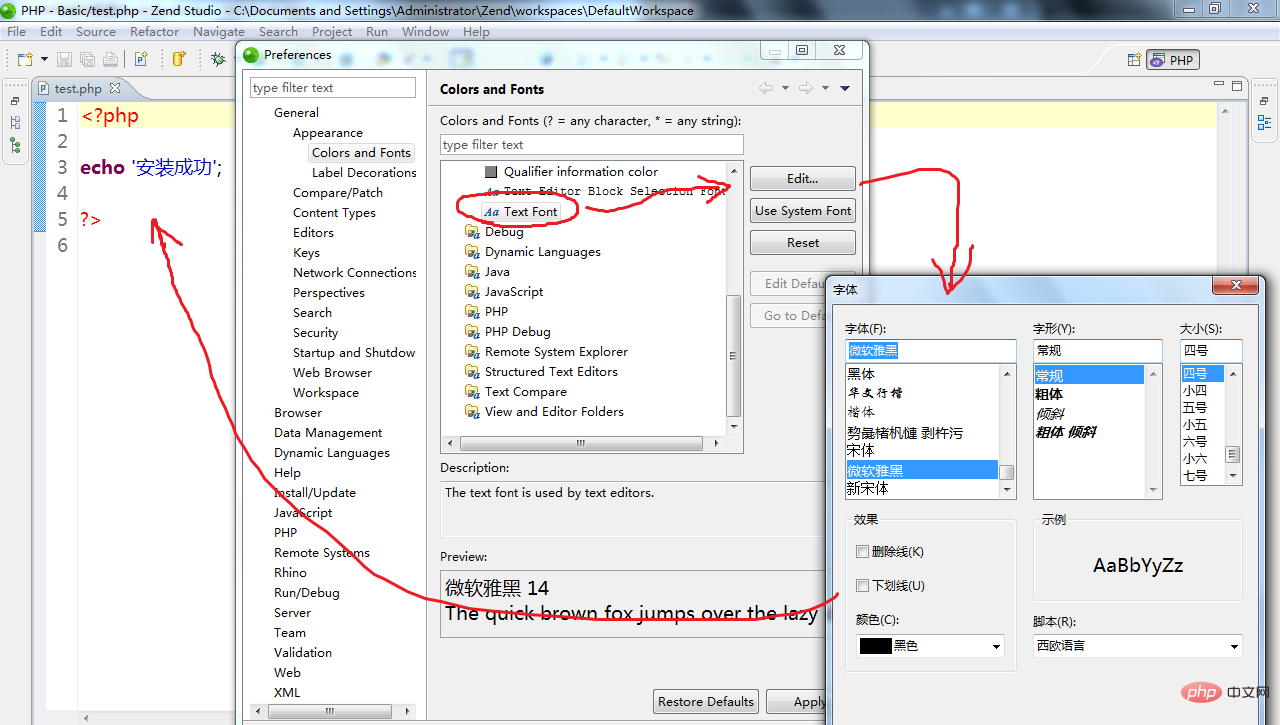Click the New PHP File toolbar icon

pos(141,59)
